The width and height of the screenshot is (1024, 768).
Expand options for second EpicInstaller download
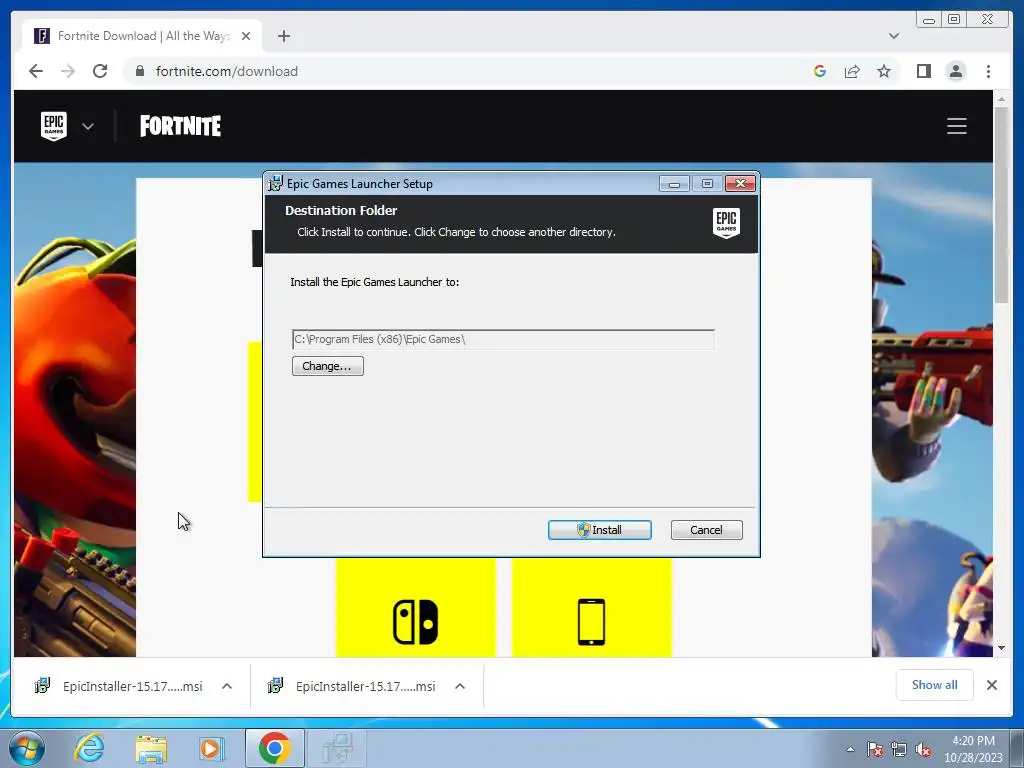(460, 686)
